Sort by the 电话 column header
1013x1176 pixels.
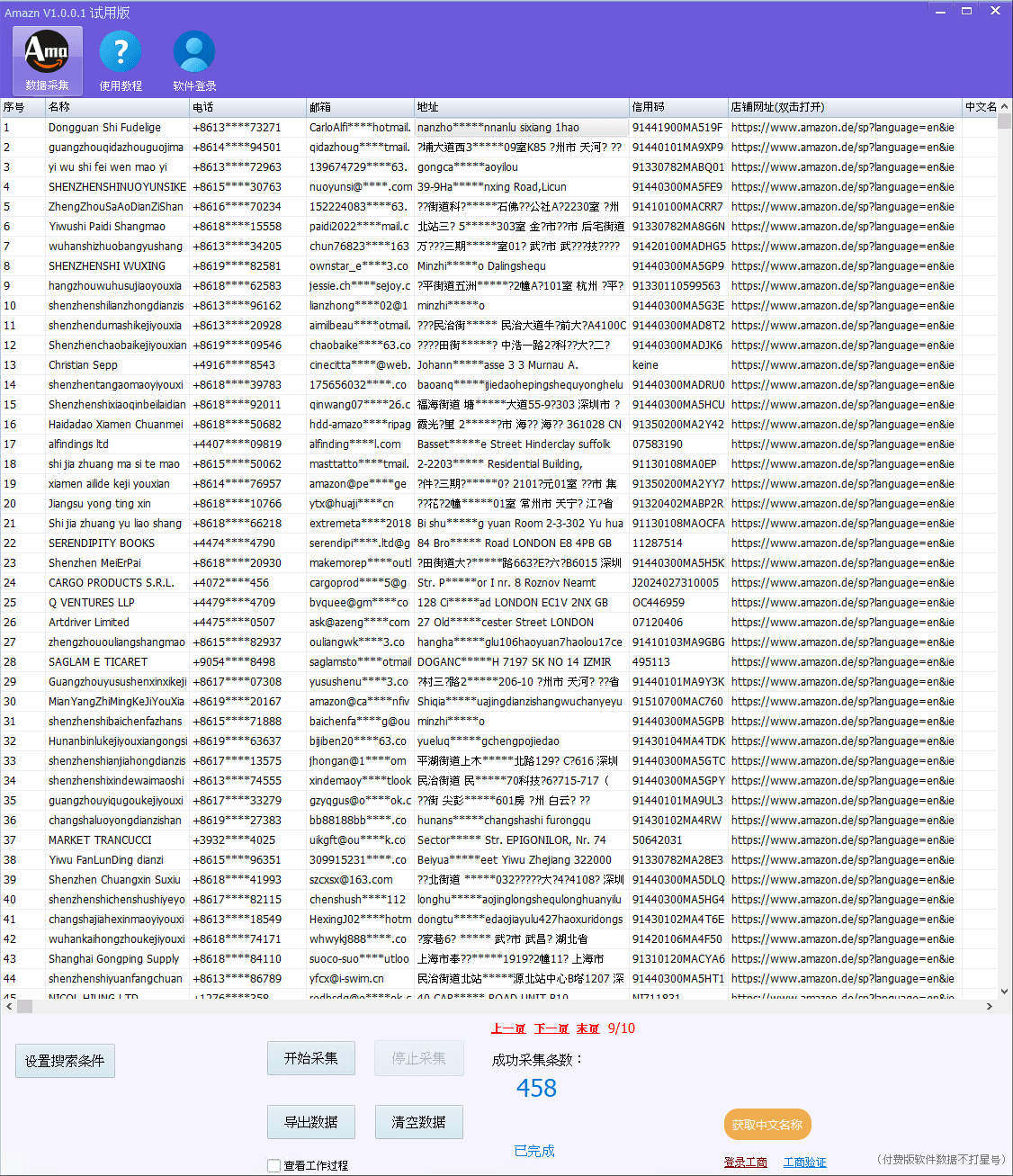pyautogui.click(x=248, y=107)
